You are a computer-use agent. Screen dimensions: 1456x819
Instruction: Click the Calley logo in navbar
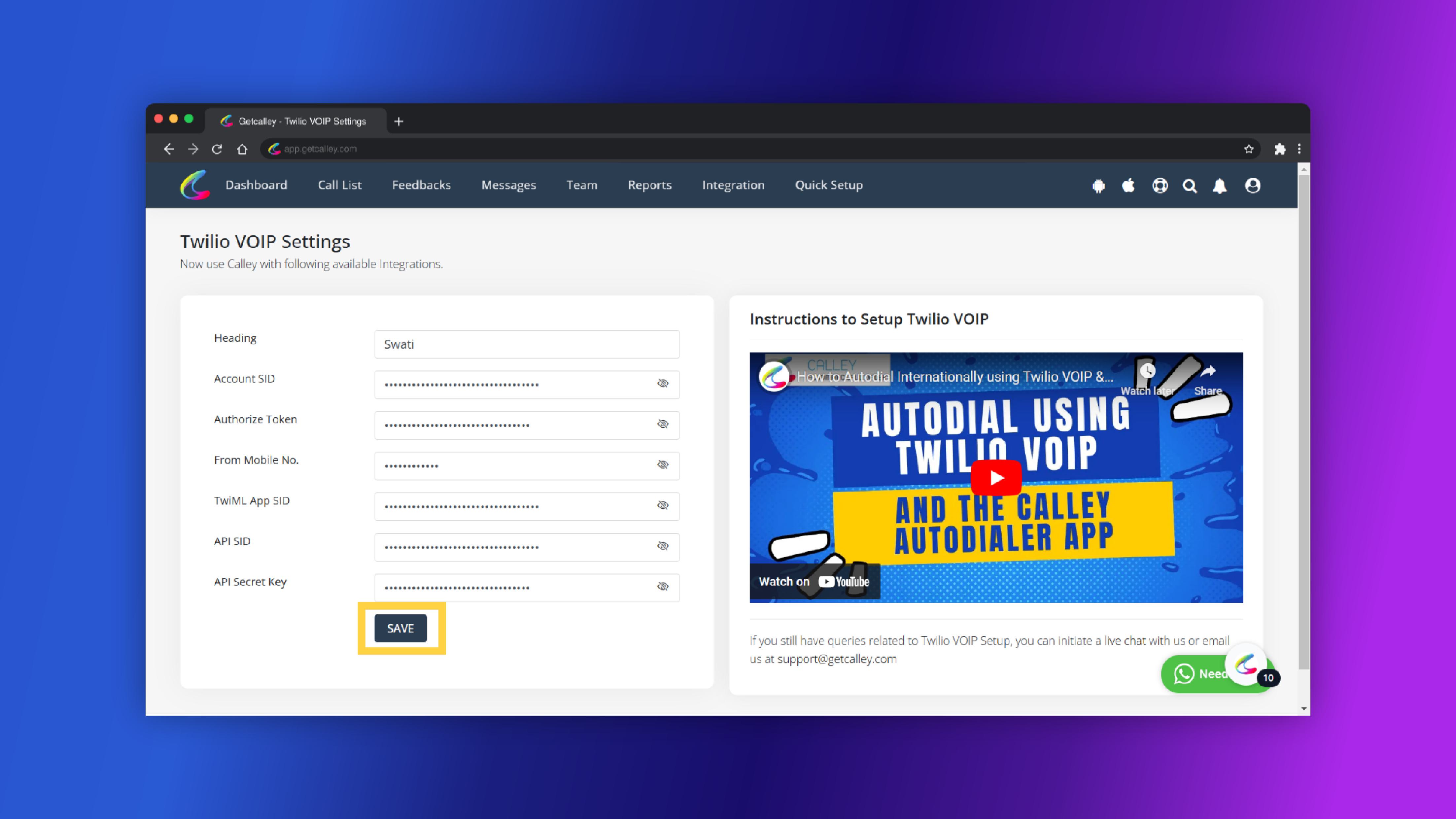click(195, 185)
